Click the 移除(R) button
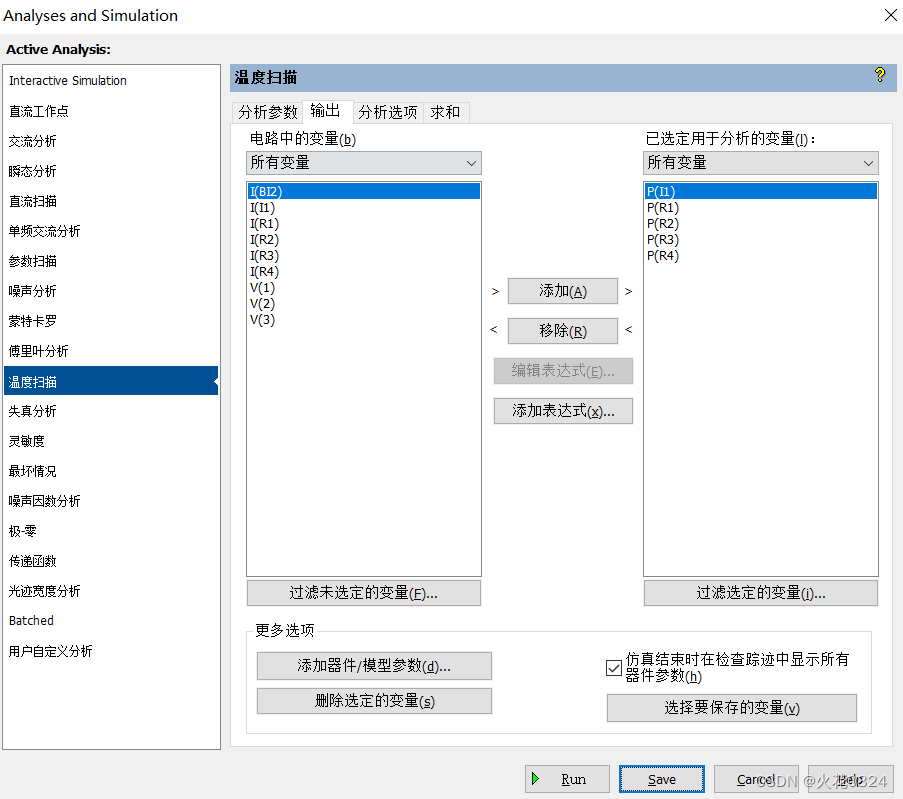The width and height of the screenshot is (903, 799). (562, 331)
